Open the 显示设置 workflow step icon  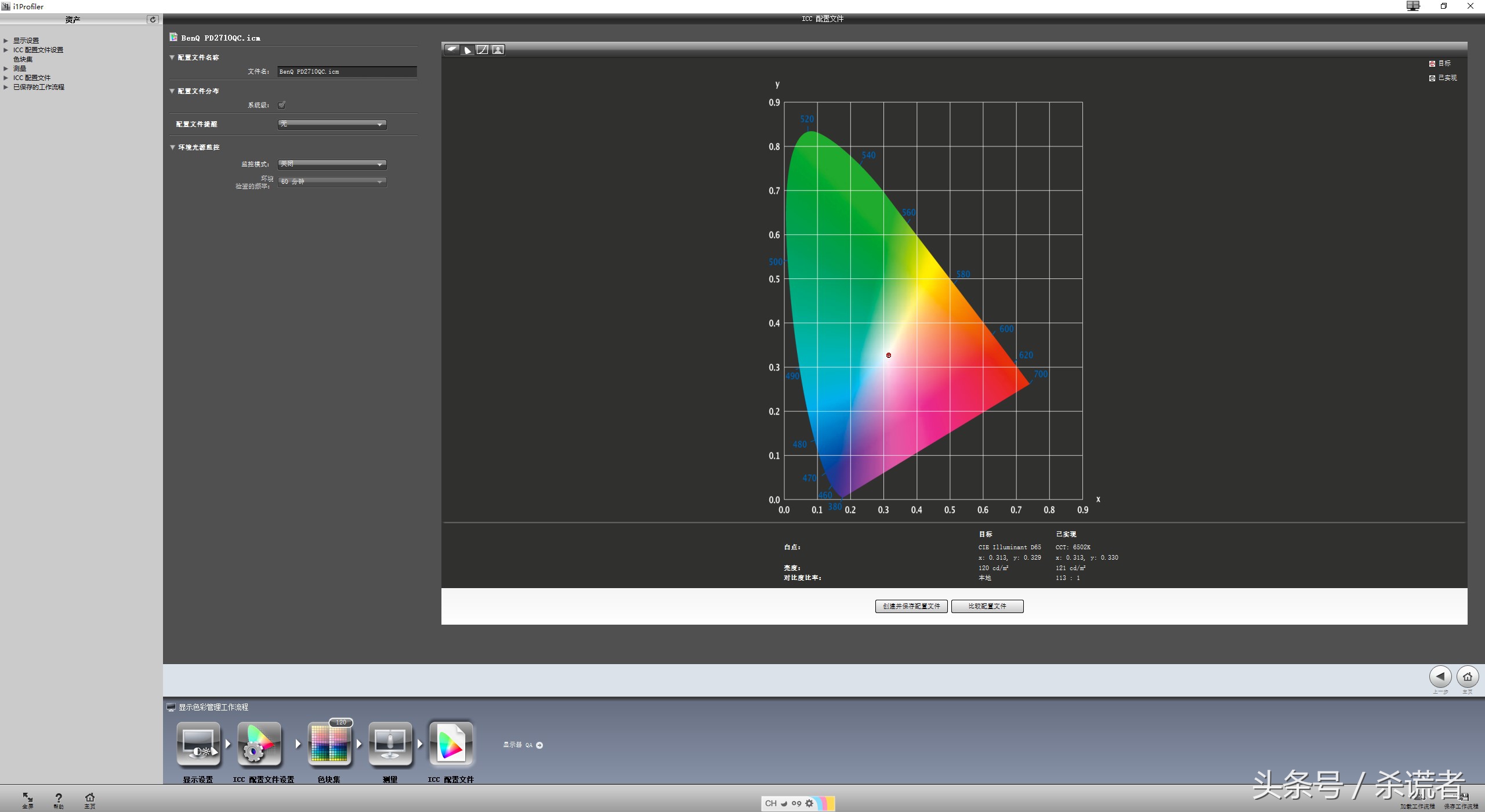(198, 744)
